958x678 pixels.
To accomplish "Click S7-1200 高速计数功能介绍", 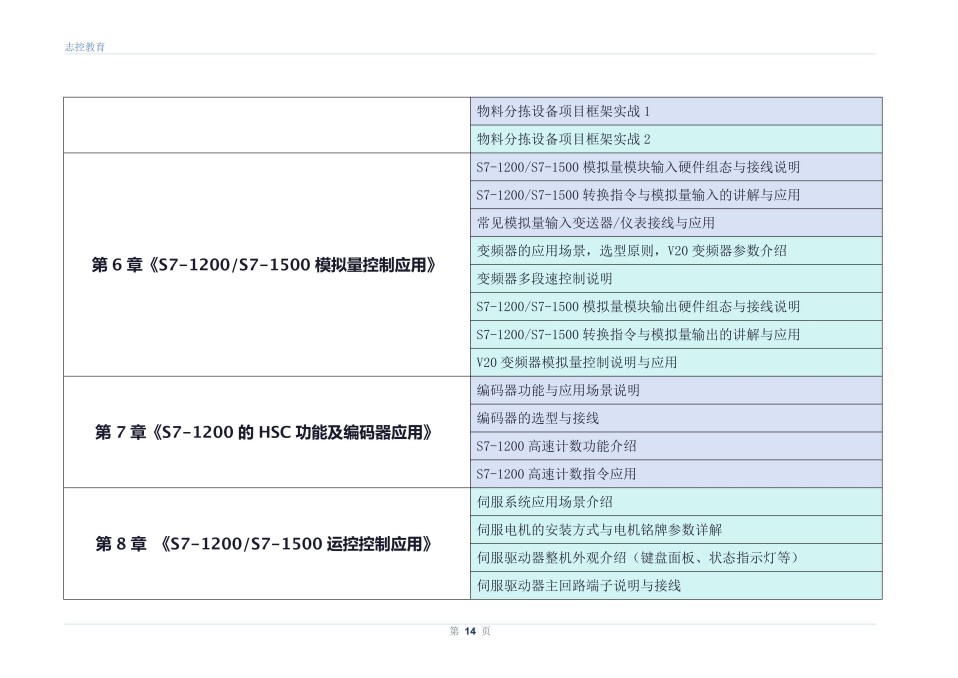I will click(676, 446).
